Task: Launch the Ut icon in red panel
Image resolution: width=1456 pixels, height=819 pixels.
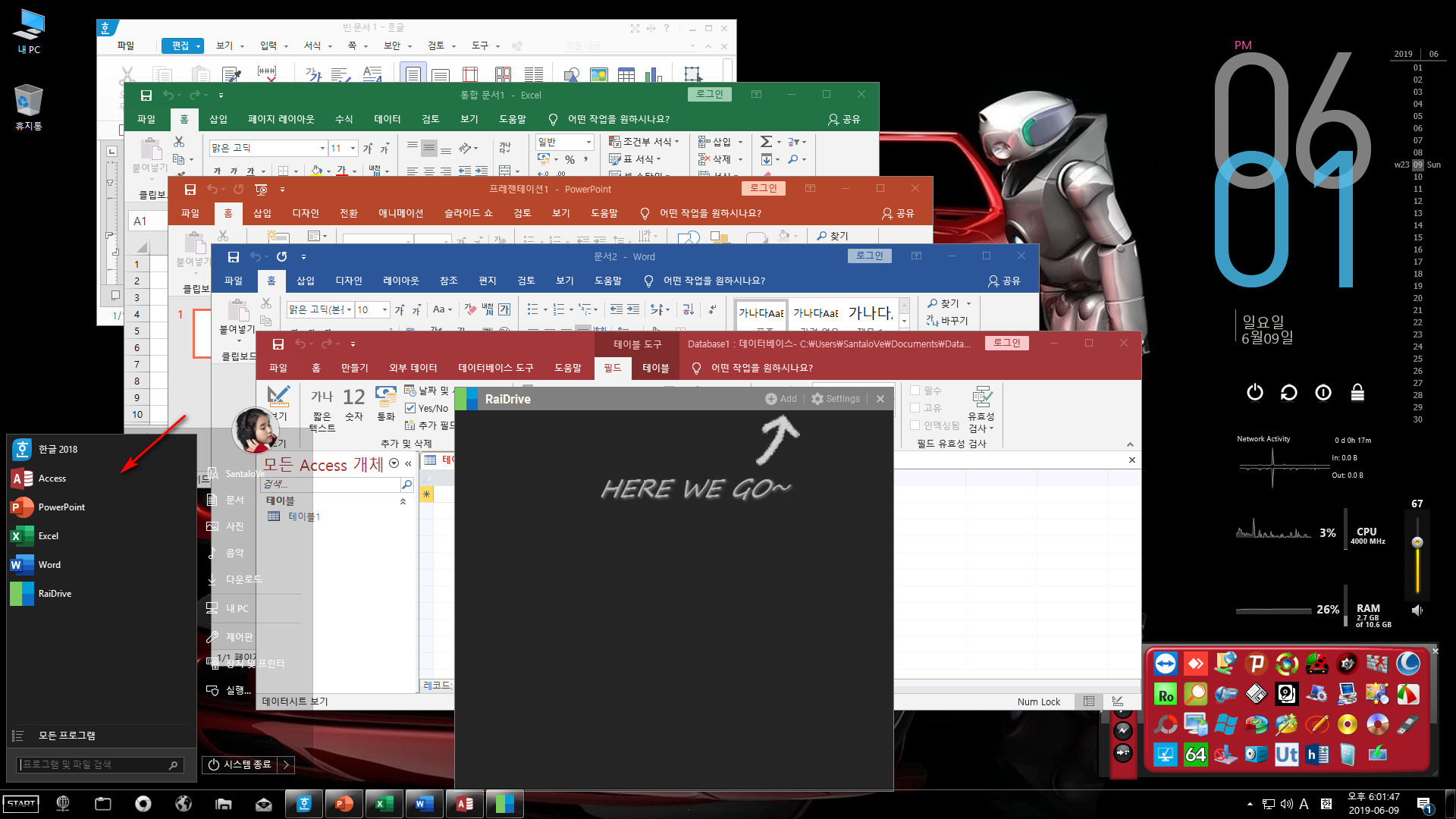Action: tap(1287, 755)
